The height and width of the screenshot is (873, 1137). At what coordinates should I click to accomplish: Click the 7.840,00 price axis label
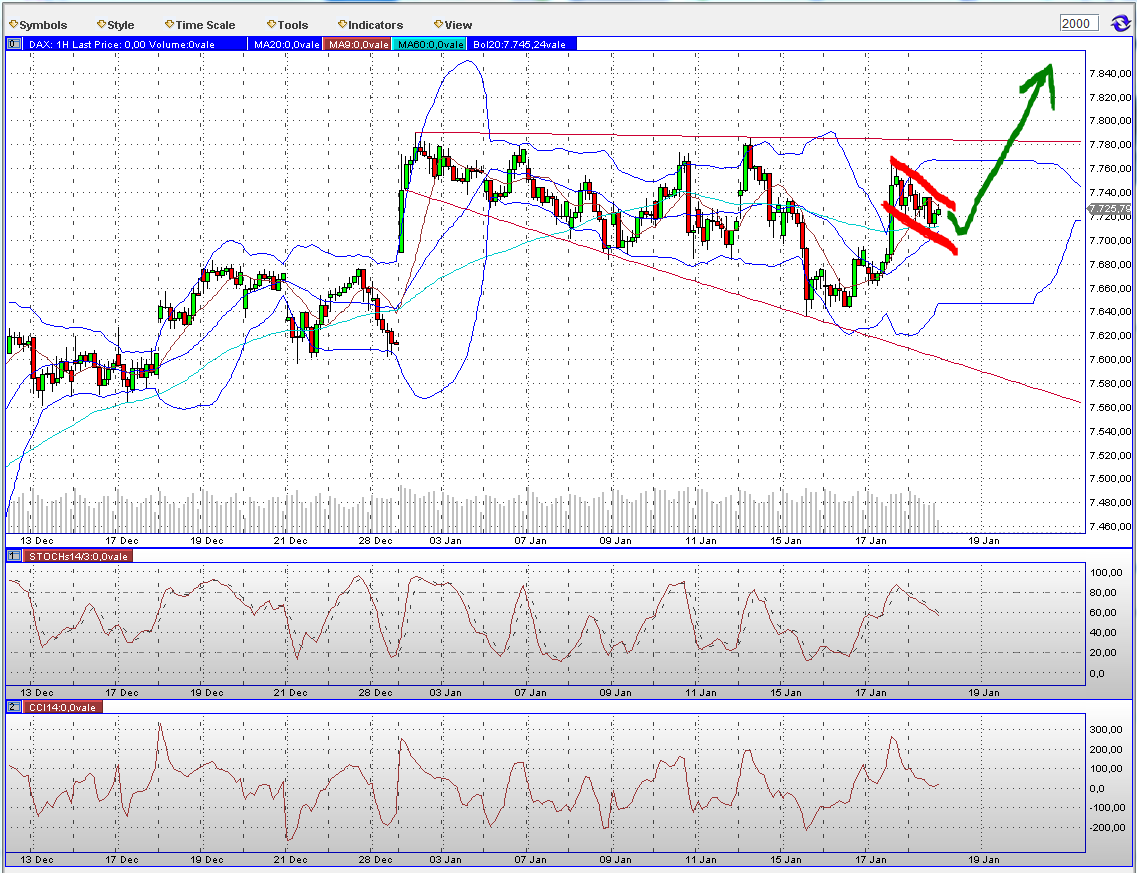pyautogui.click(x=1109, y=73)
